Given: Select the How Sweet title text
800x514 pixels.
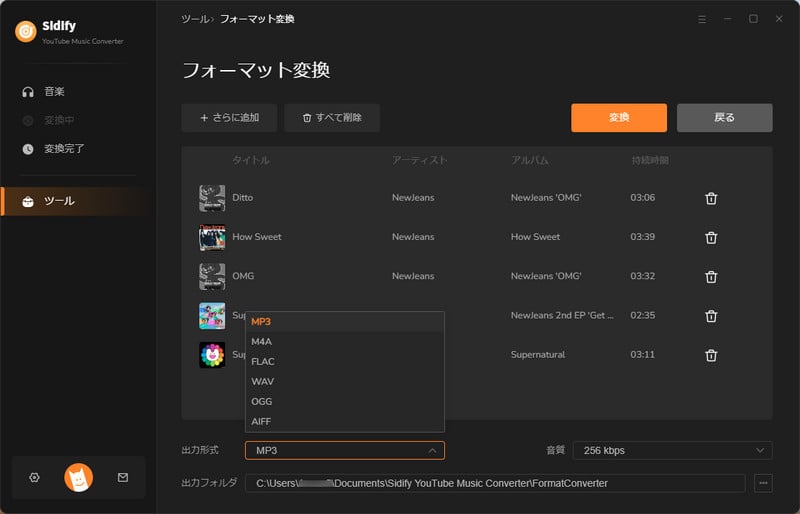Looking at the screenshot, I should tap(257, 237).
